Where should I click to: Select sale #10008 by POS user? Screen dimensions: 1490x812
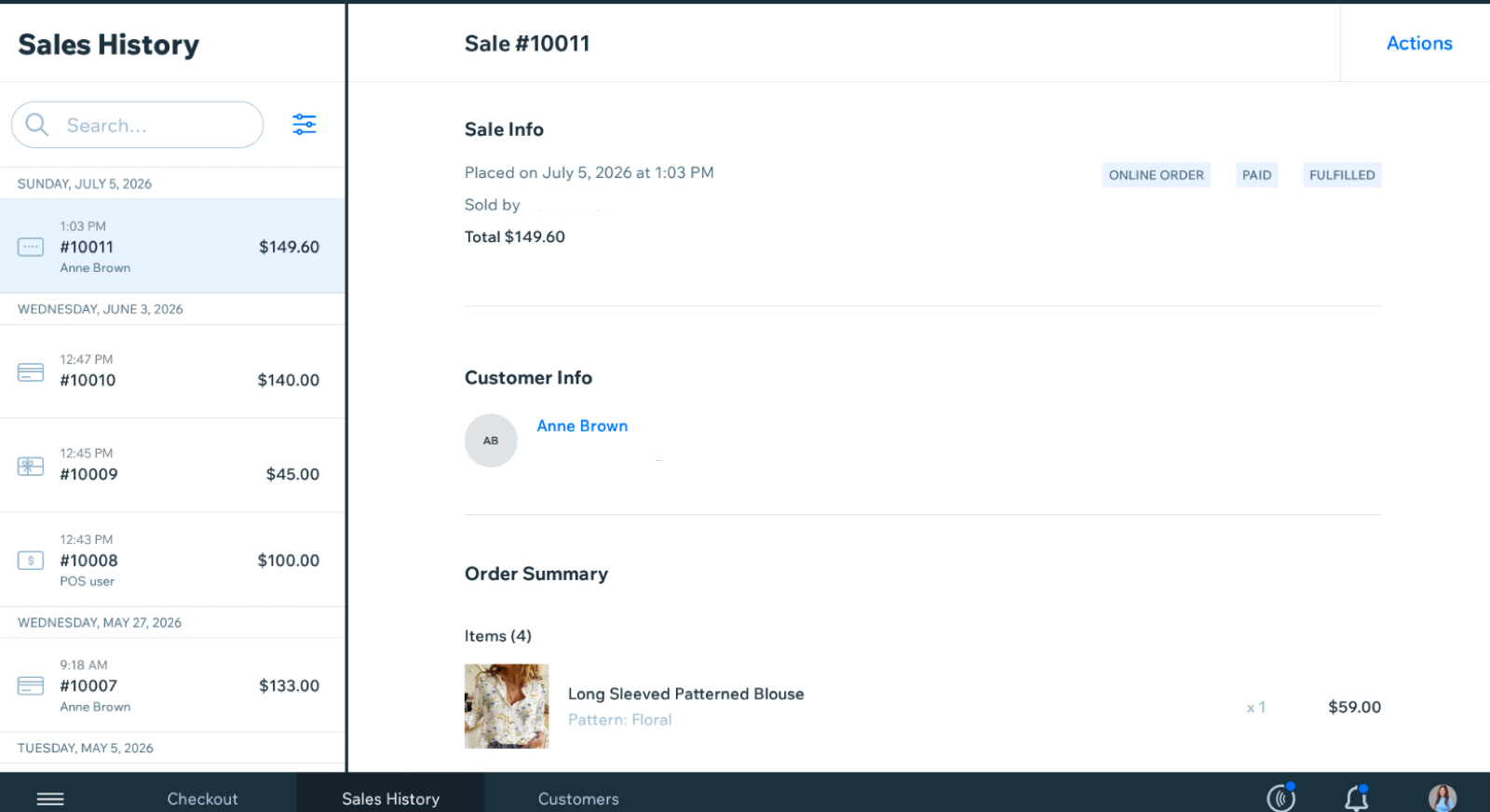point(172,560)
